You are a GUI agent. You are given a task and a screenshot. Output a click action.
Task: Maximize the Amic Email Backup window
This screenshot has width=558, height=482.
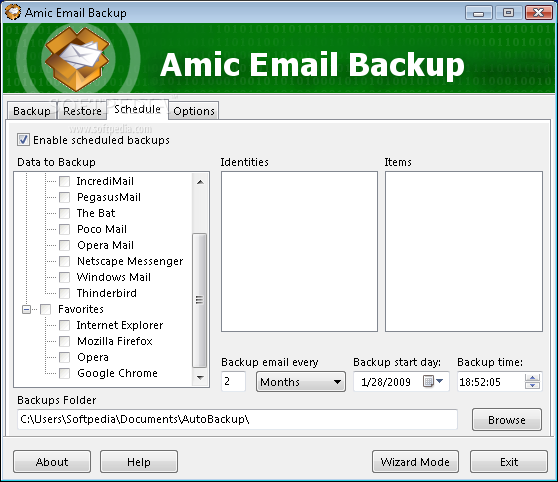(x=508, y=13)
